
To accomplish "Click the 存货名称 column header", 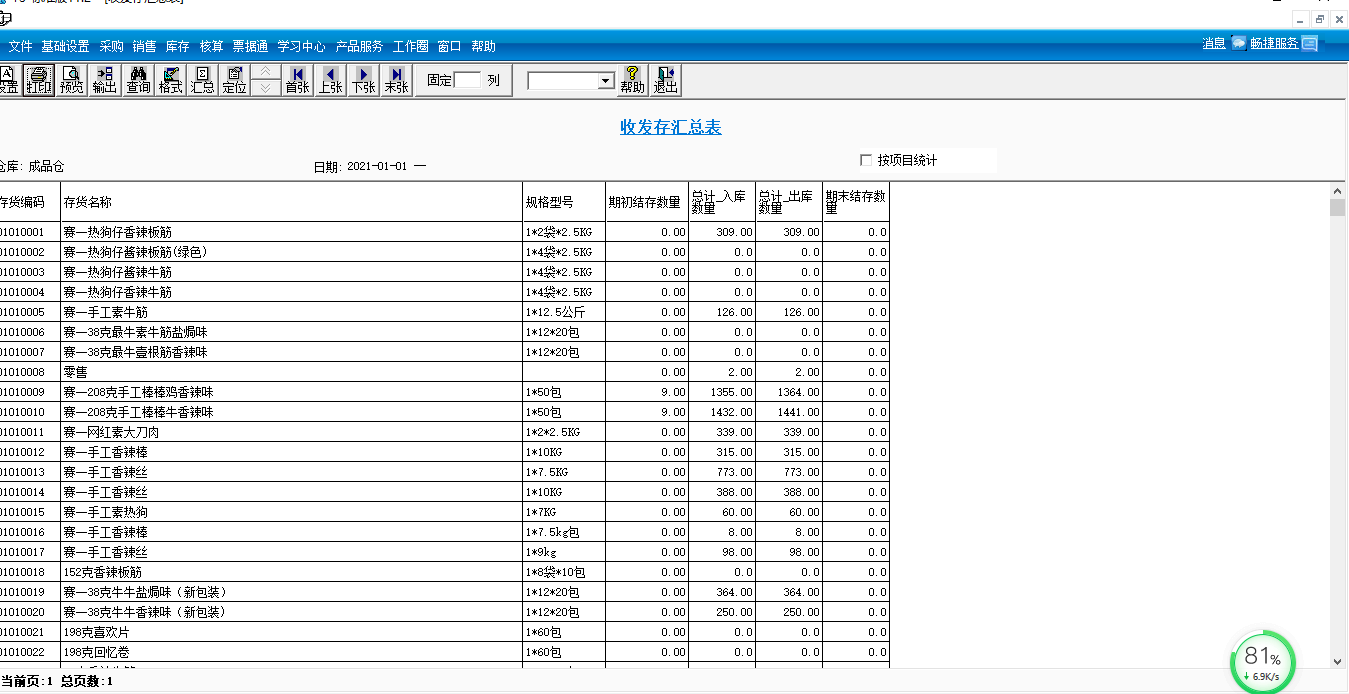I will point(292,202).
